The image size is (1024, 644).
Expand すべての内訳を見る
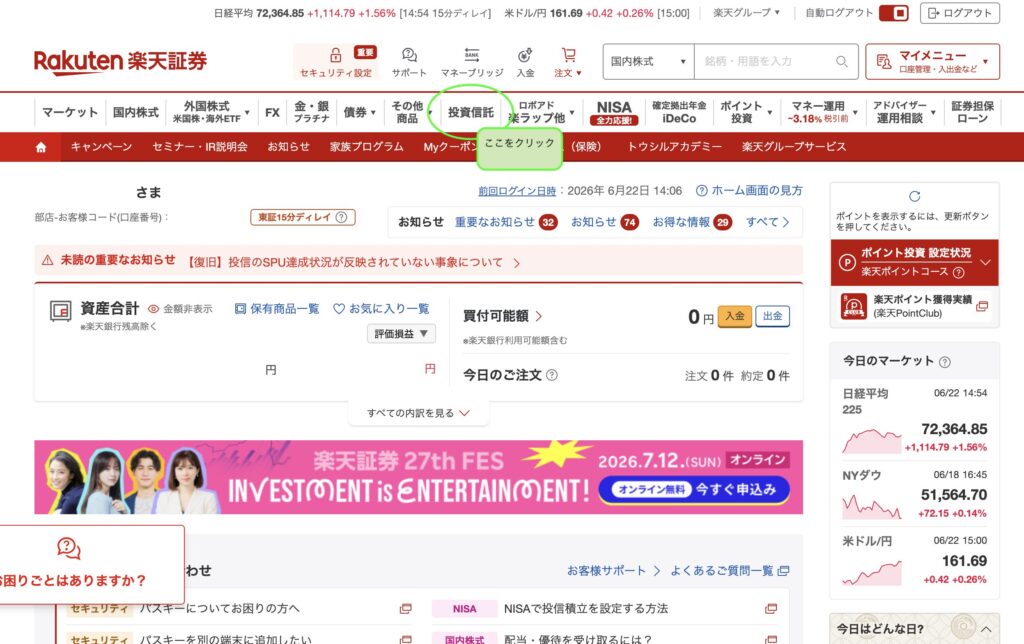[x=418, y=413]
